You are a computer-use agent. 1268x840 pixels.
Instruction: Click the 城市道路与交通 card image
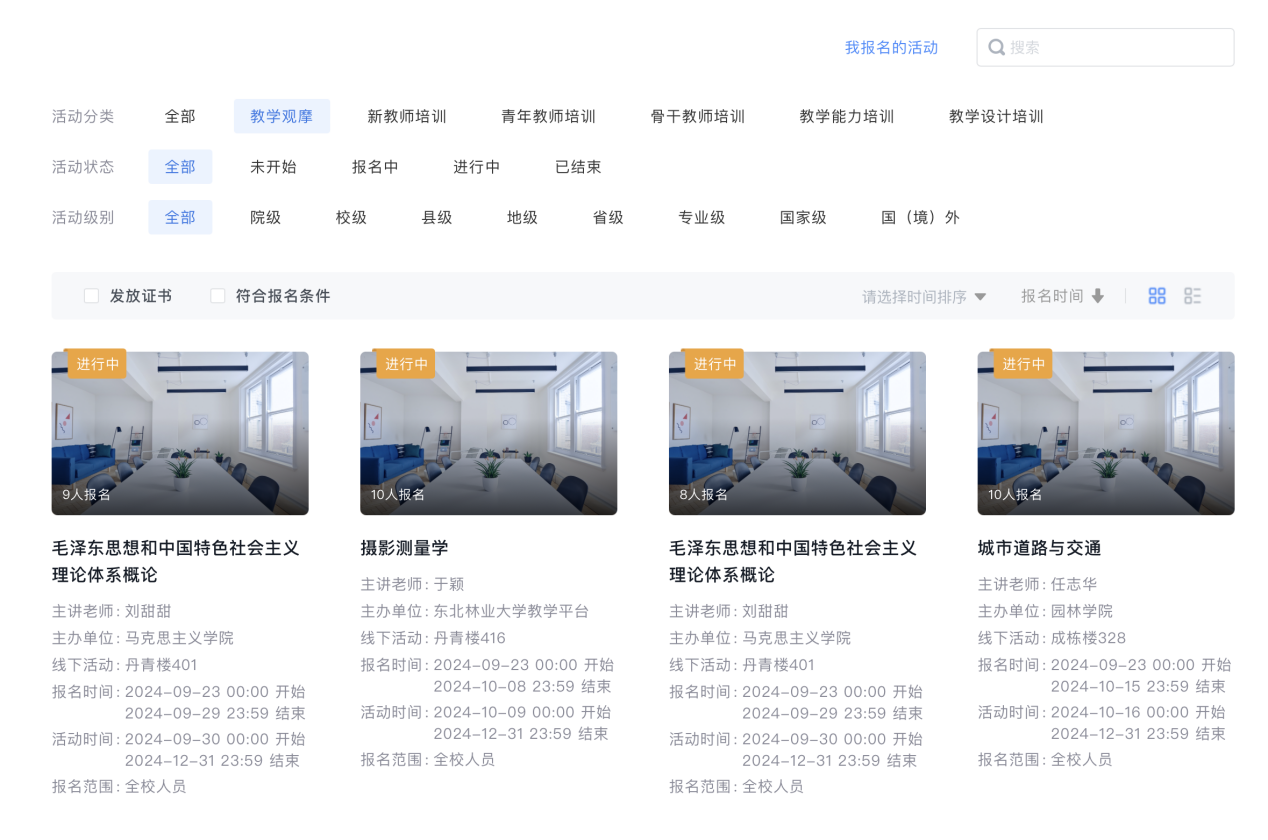tap(1105, 433)
